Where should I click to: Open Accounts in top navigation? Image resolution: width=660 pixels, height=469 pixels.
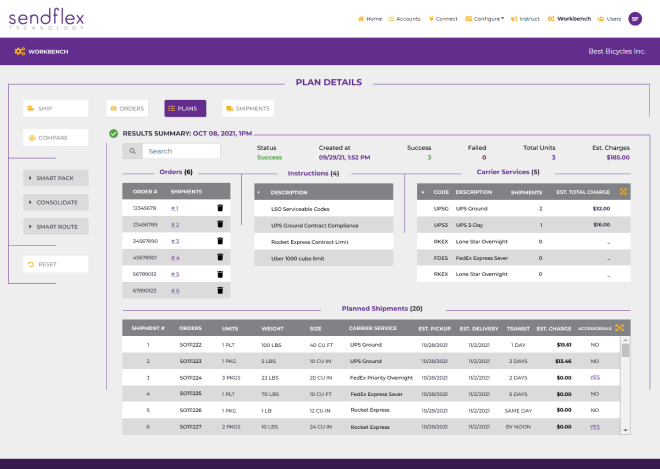(x=405, y=18)
